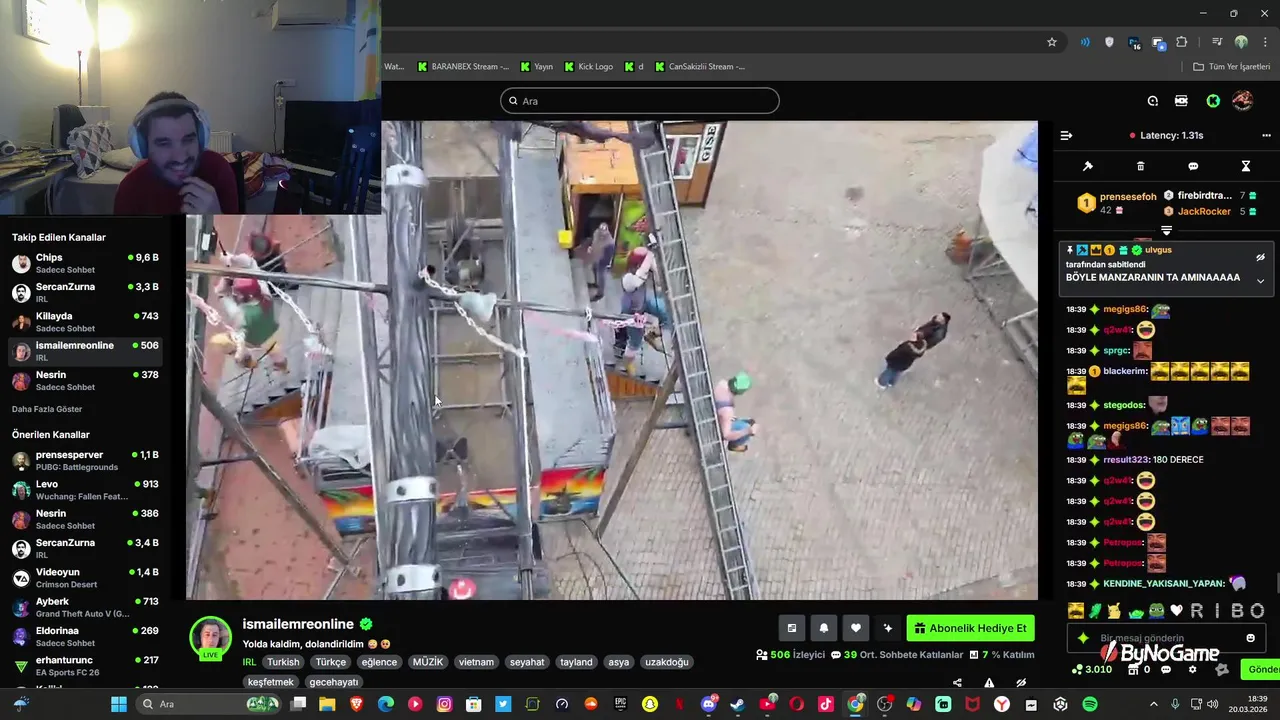Select the gecehayatı tag
The height and width of the screenshot is (720, 1280).
334,682
